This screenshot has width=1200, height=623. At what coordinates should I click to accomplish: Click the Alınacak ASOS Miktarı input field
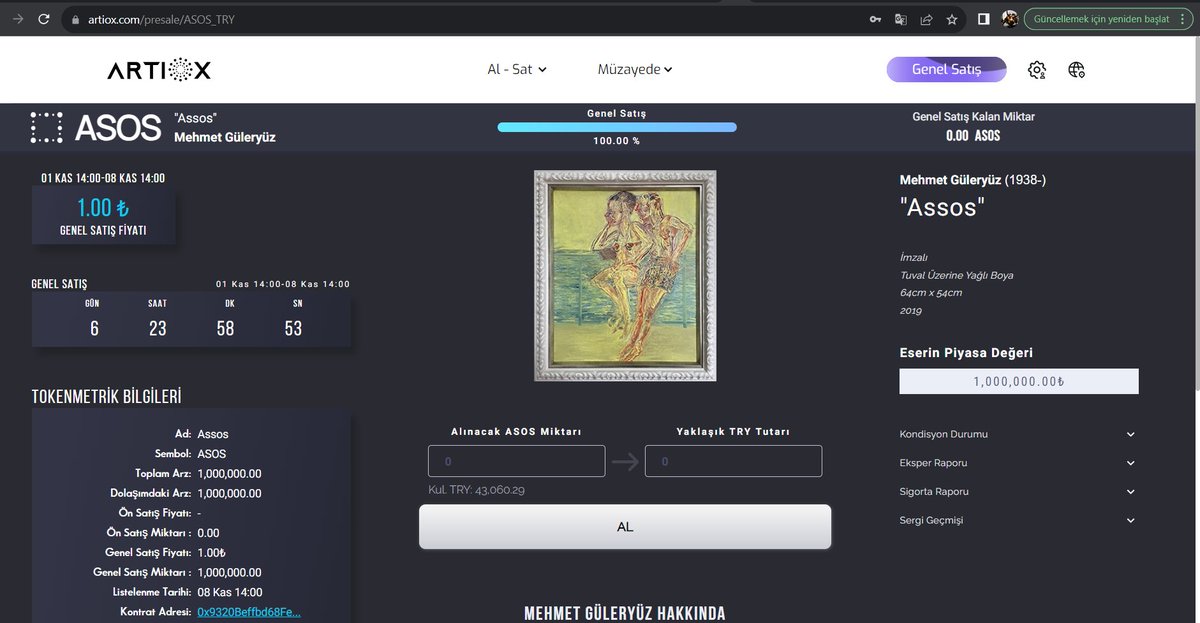[x=516, y=461]
